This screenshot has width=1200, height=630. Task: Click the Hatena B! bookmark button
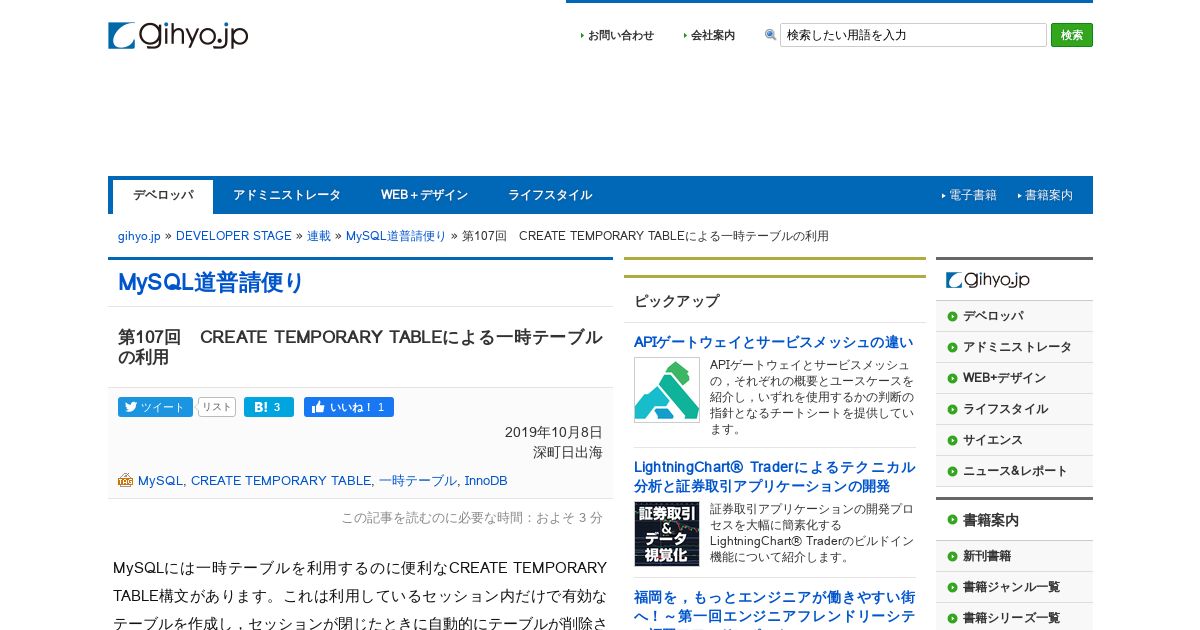tap(269, 407)
